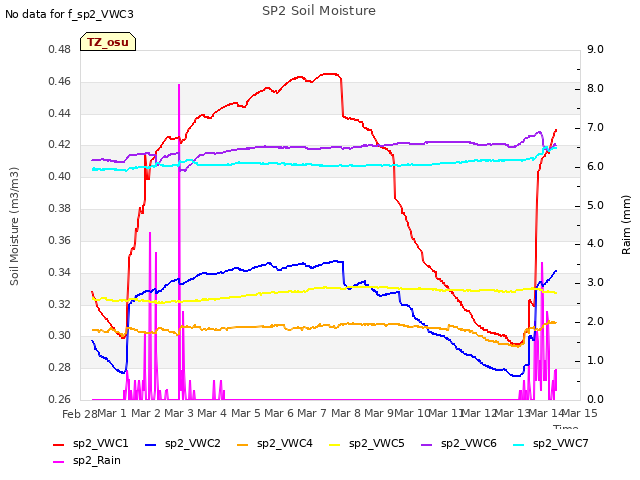Click the sp2_VWC1 legend label
The height and width of the screenshot is (480, 640).
100,443
